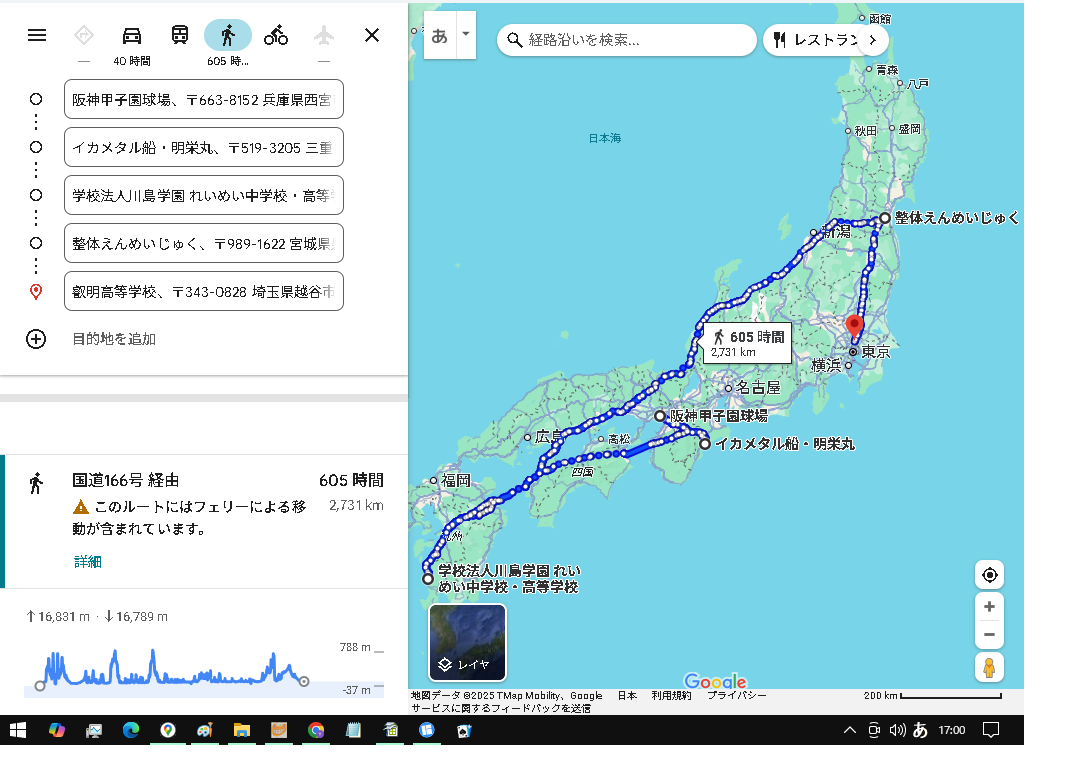Open the 利用規約 link

tap(672, 696)
